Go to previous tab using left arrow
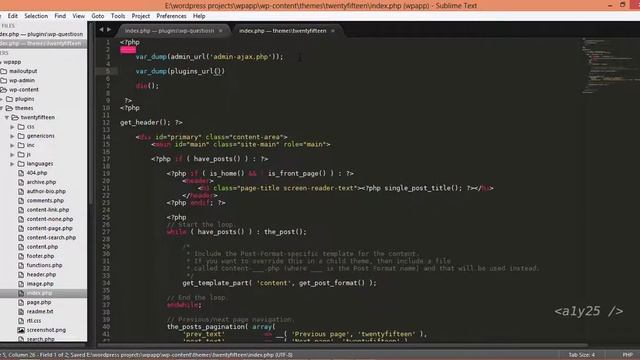This screenshot has height=360, width=640. (x=101, y=29)
